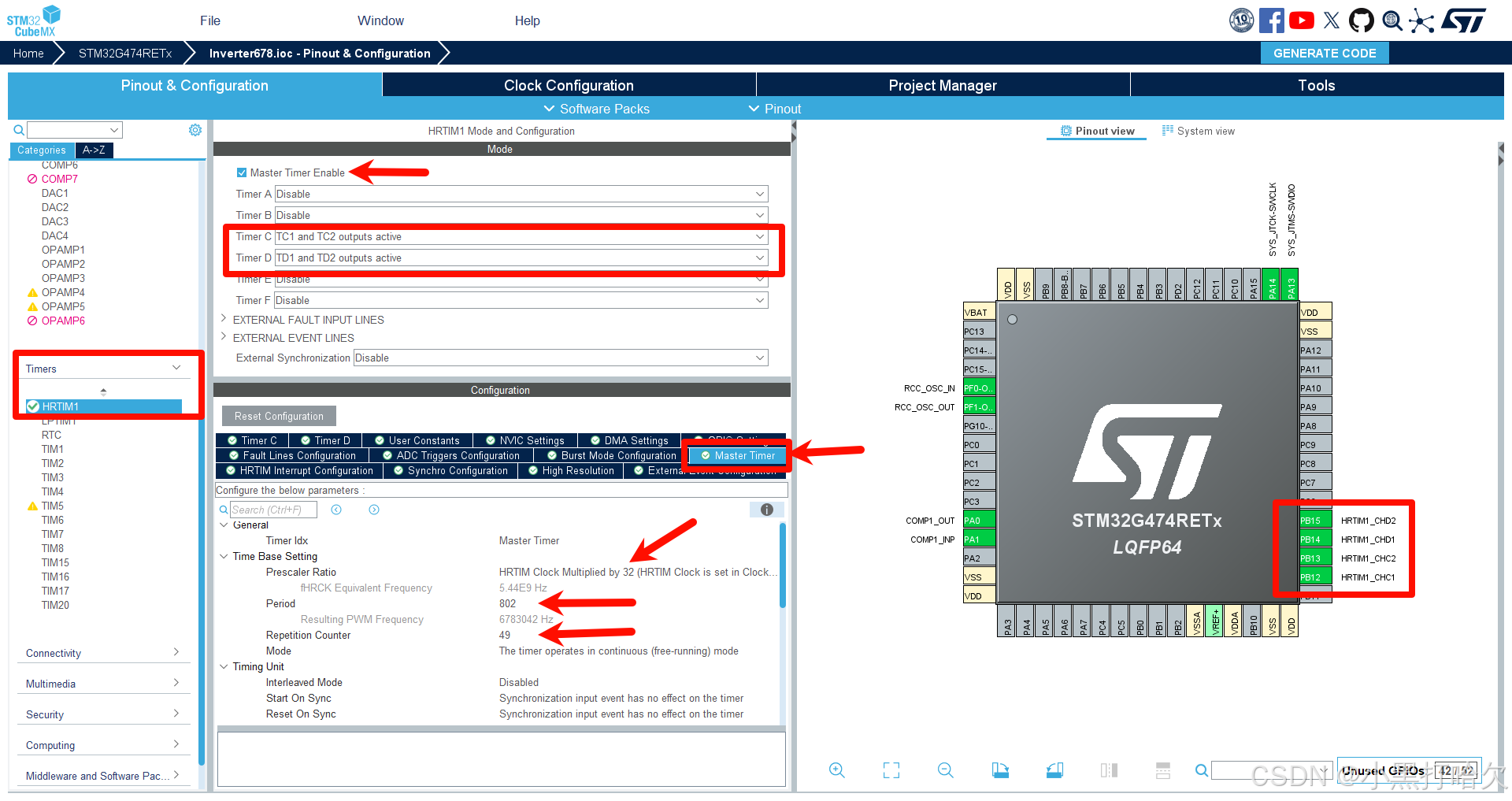Open the NVIC Settings tab
The image size is (1512, 801).
coord(525,440)
